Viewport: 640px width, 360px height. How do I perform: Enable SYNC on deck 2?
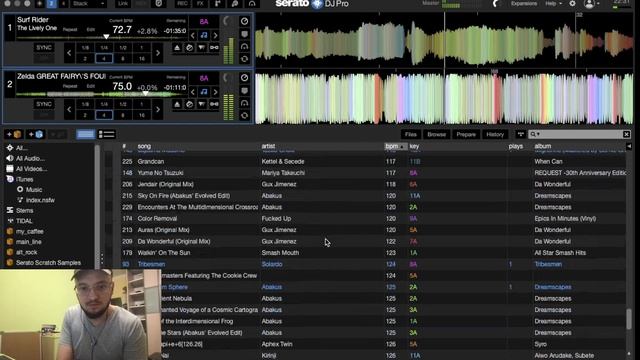44,104
